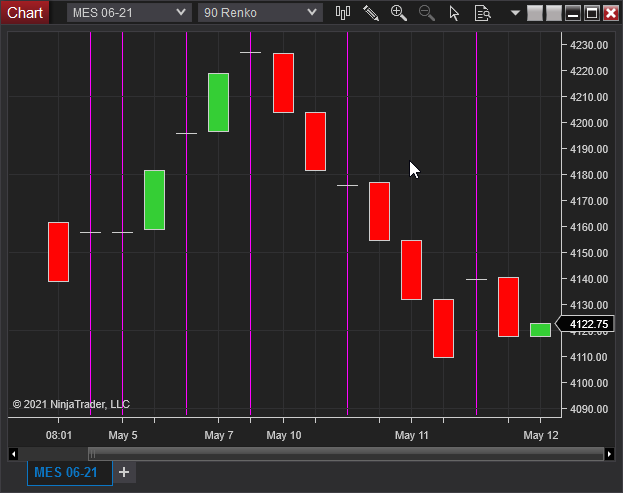Expand the MES 06-21 instrument dropdown
Screen dimensions: 623x493
pyautogui.click(x=129, y=13)
